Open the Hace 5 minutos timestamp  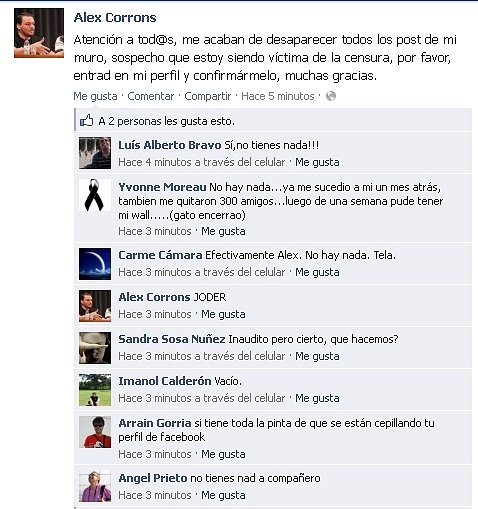[x=278, y=96]
